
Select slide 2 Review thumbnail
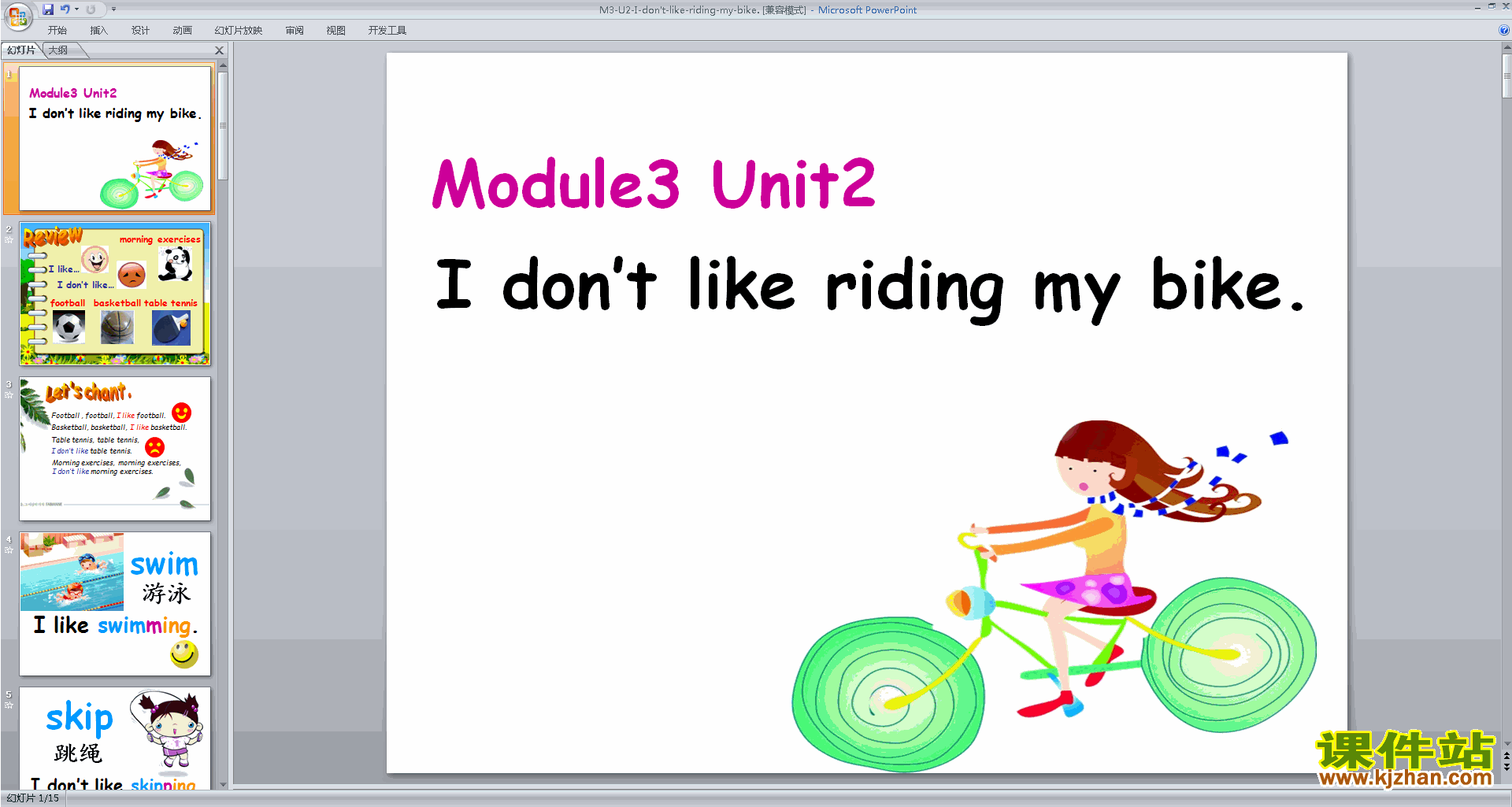115,294
